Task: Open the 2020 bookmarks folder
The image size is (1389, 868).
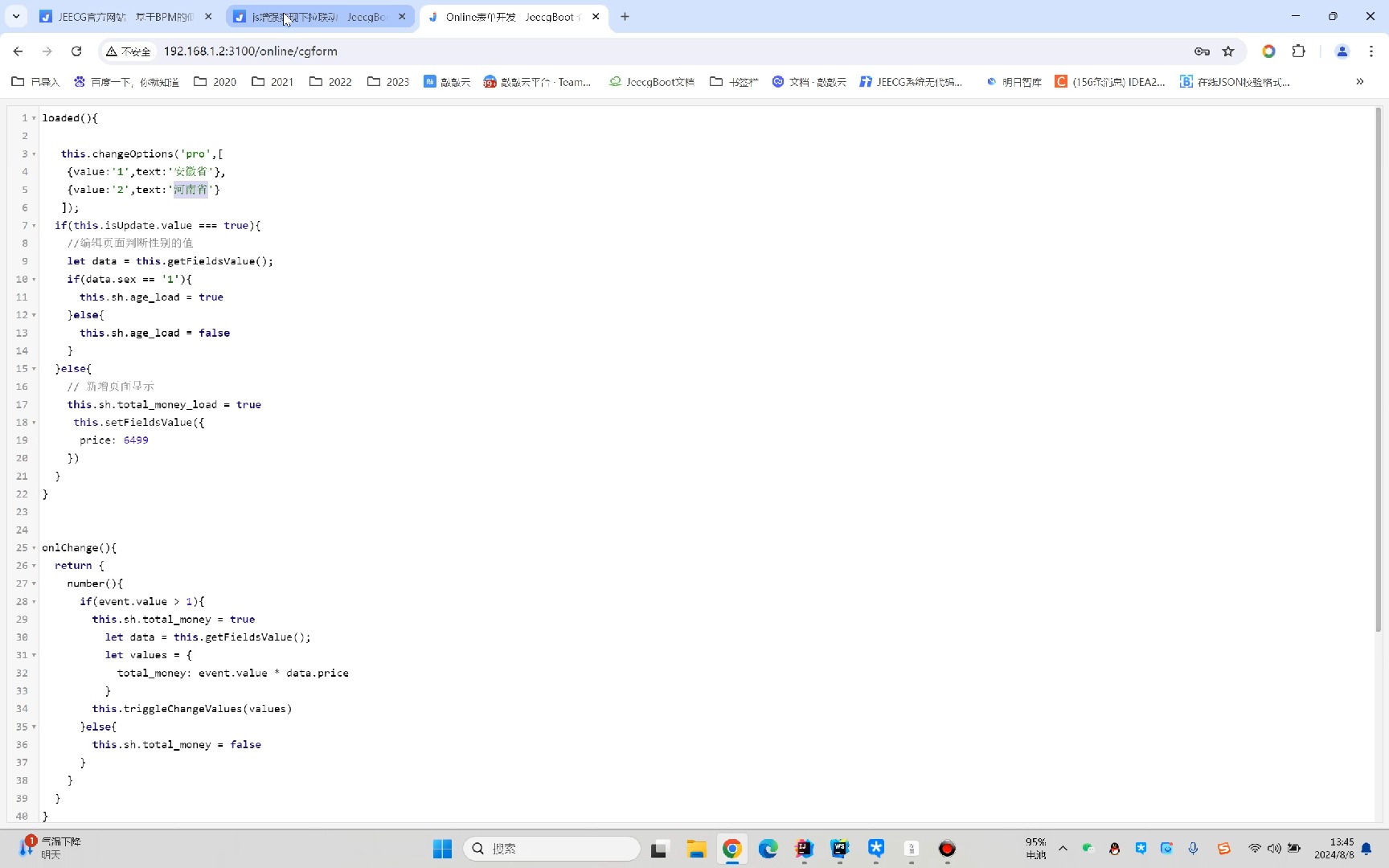Action: coord(215,81)
